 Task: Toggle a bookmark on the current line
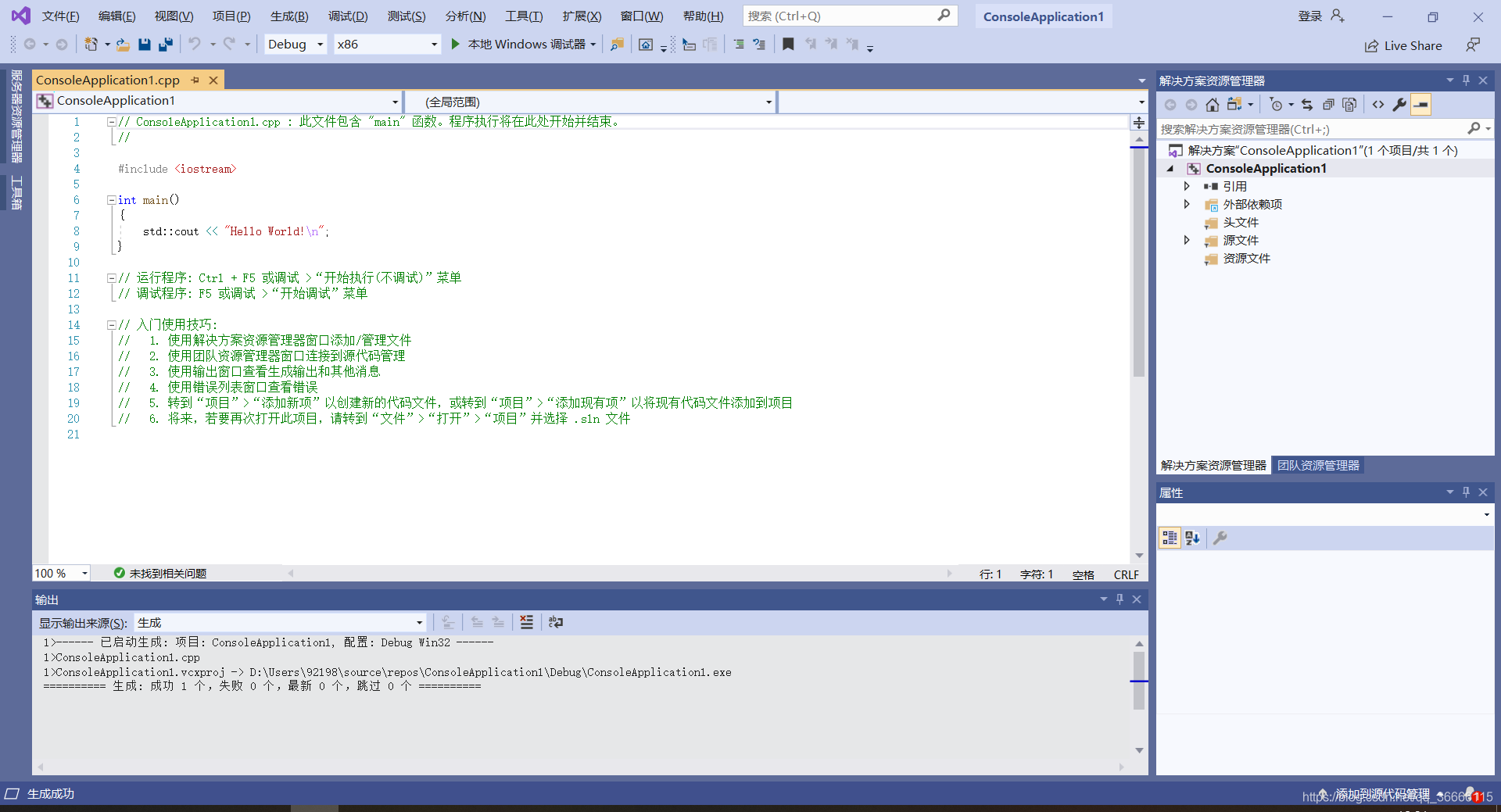tap(788, 45)
